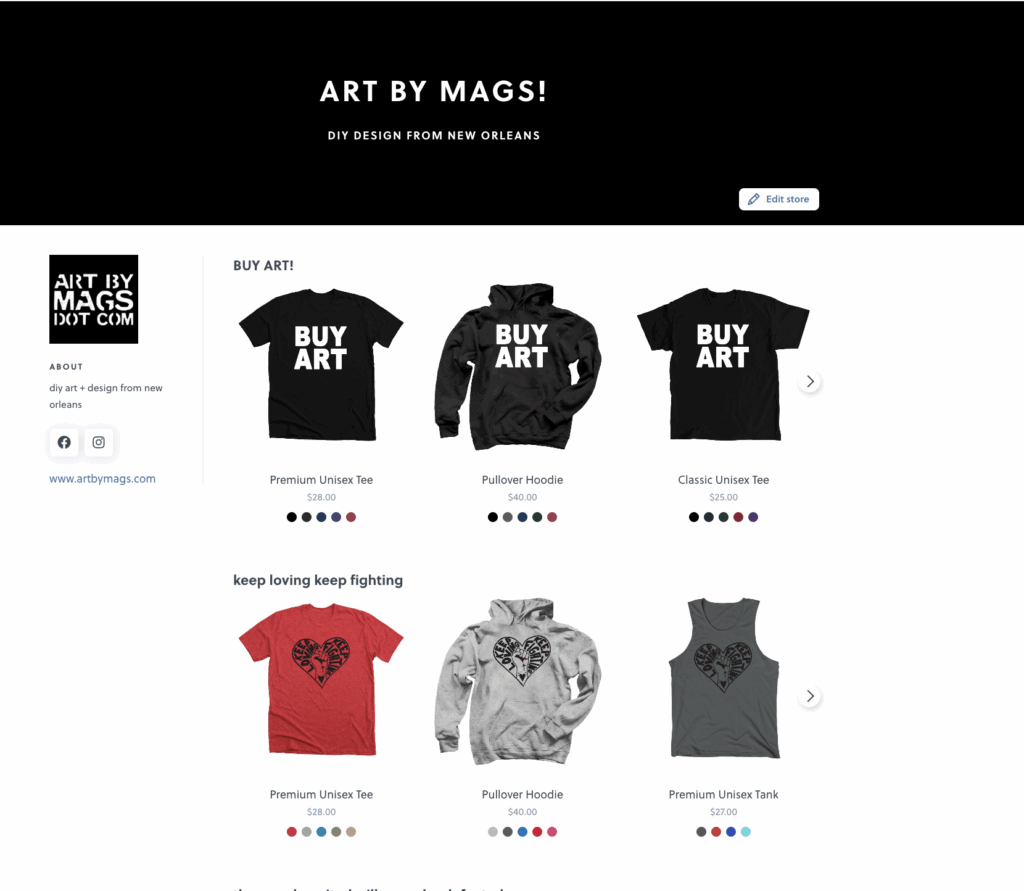Select pink swatch under grey Pullover Hoodie
Image resolution: width=1024 pixels, height=891 pixels.
pos(552,832)
